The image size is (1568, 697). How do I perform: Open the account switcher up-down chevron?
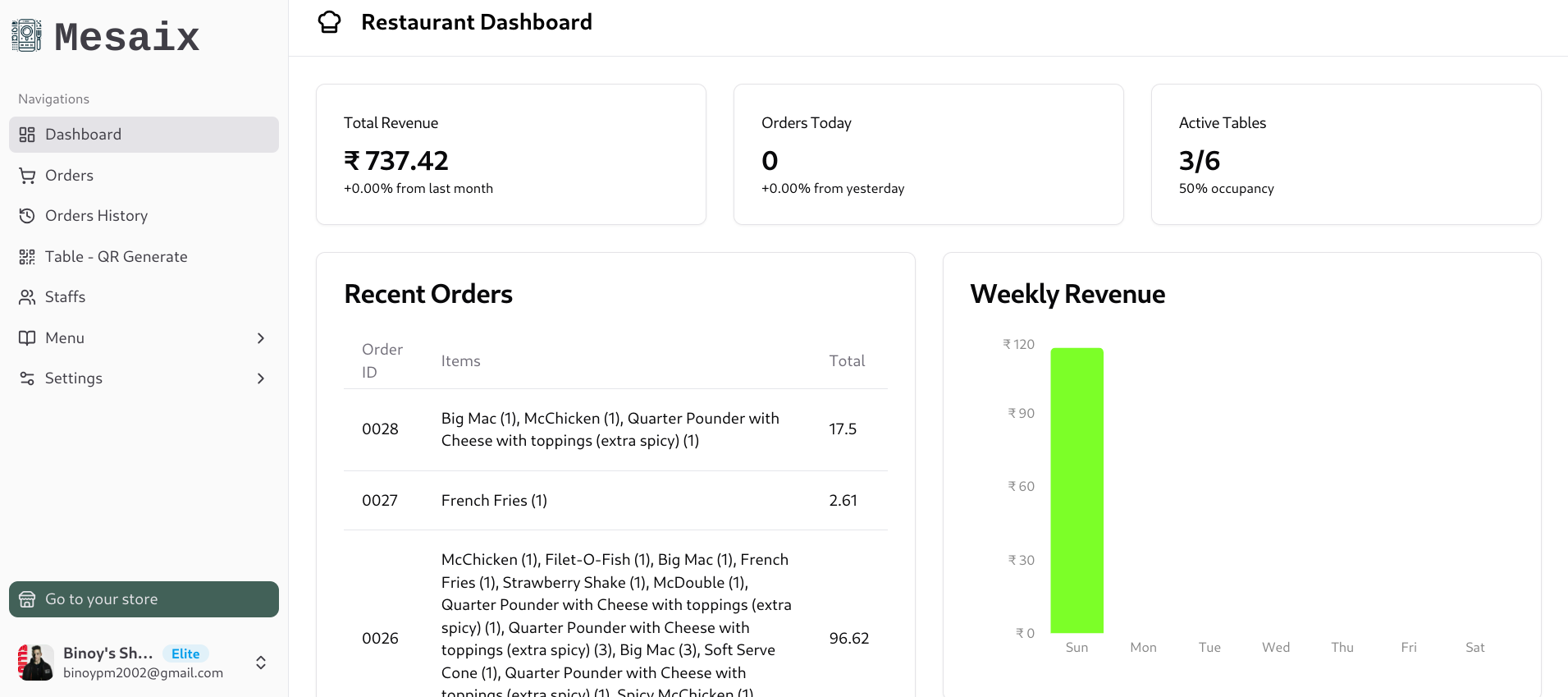tap(261, 663)
